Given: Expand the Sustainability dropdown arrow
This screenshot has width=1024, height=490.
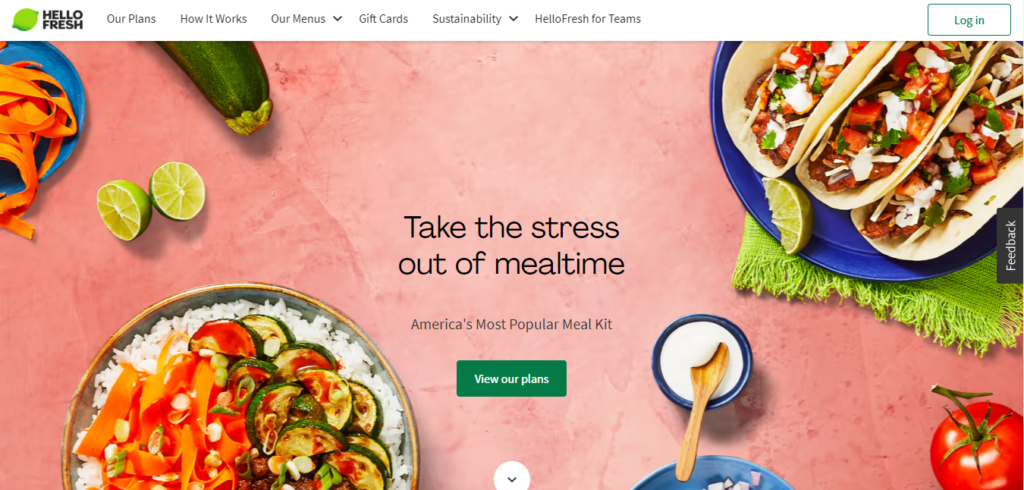Looking at the screenshot, I should pos(513,19).
